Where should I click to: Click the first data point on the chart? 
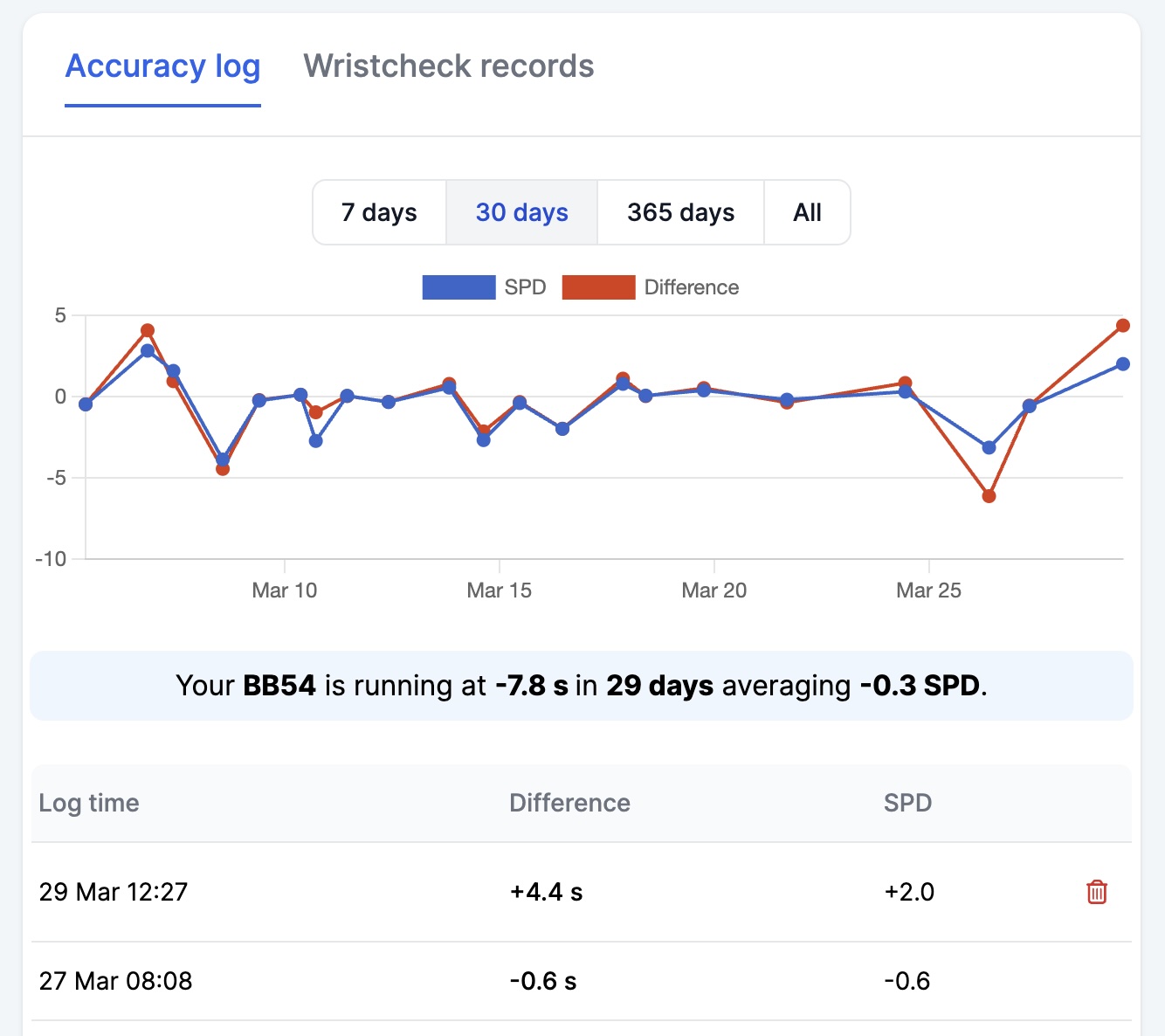85,404
